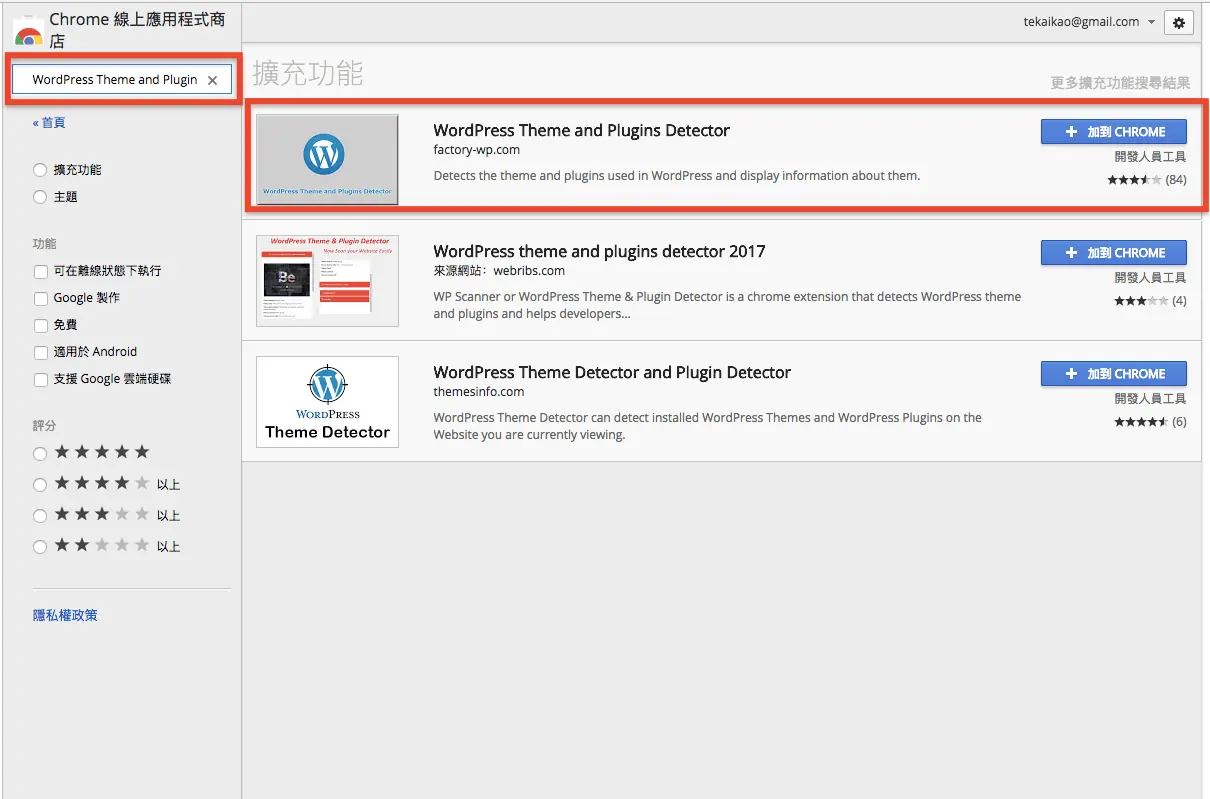Check 支援 Google 雲端硬碟 filter

(x=41, y=379)
